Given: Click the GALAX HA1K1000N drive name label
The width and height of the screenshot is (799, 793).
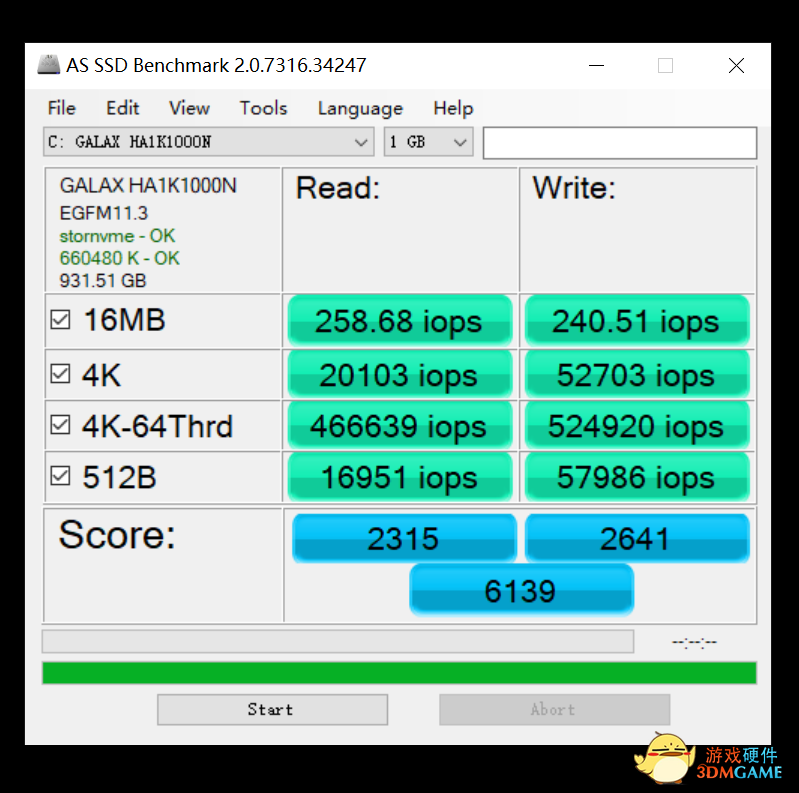Looking at the screenshot, I should click(x=148, y=186).
